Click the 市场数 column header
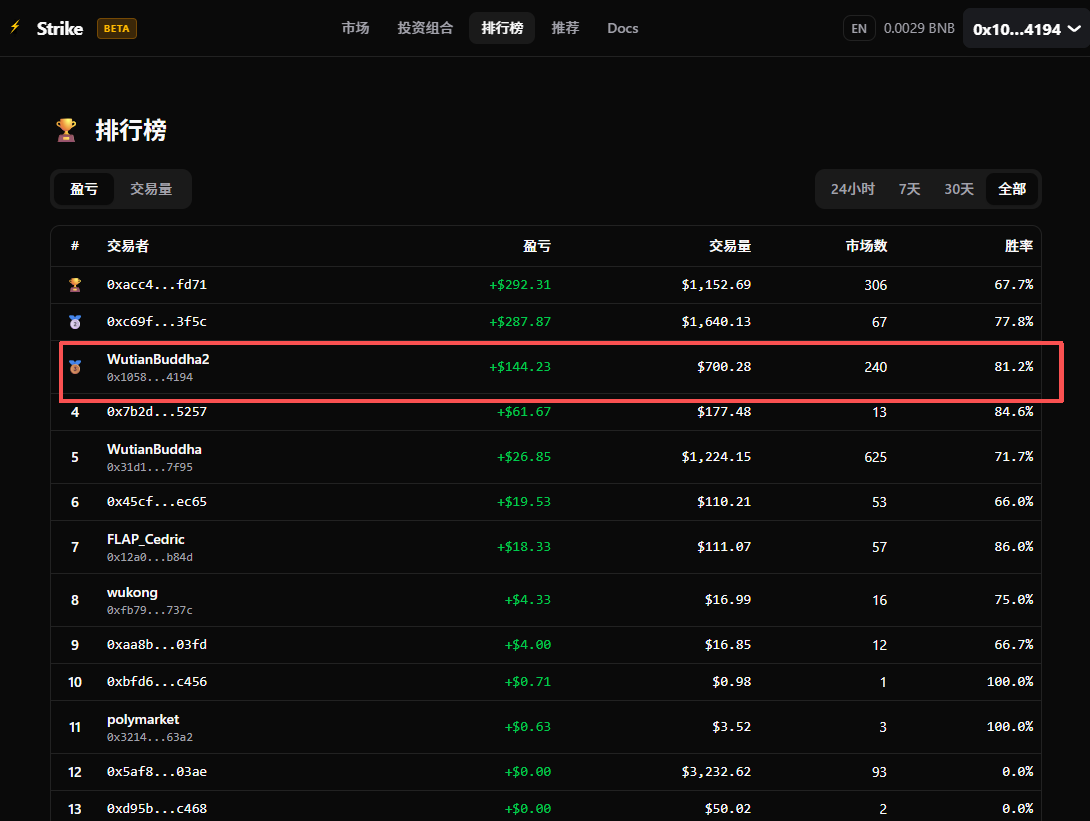 [866, 246]
